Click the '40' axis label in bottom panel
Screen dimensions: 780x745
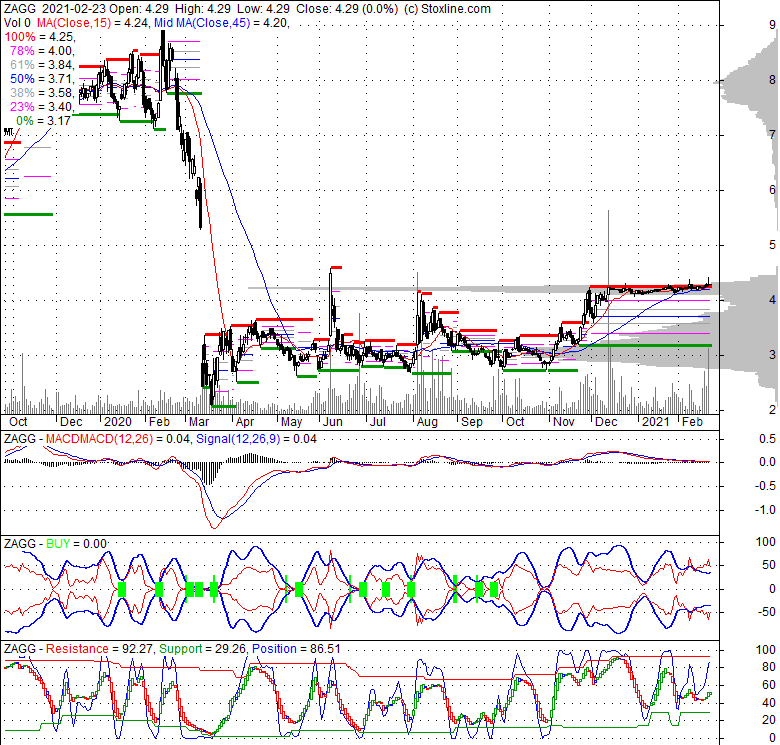click(769, 703)
